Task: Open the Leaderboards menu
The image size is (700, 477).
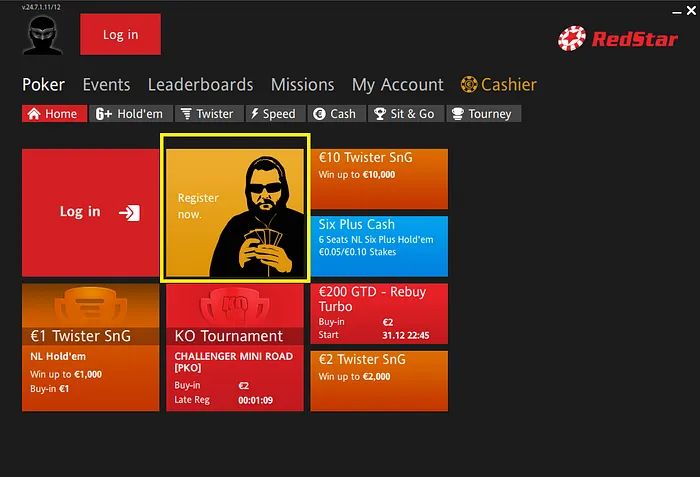Action: [x=200, y=84]
